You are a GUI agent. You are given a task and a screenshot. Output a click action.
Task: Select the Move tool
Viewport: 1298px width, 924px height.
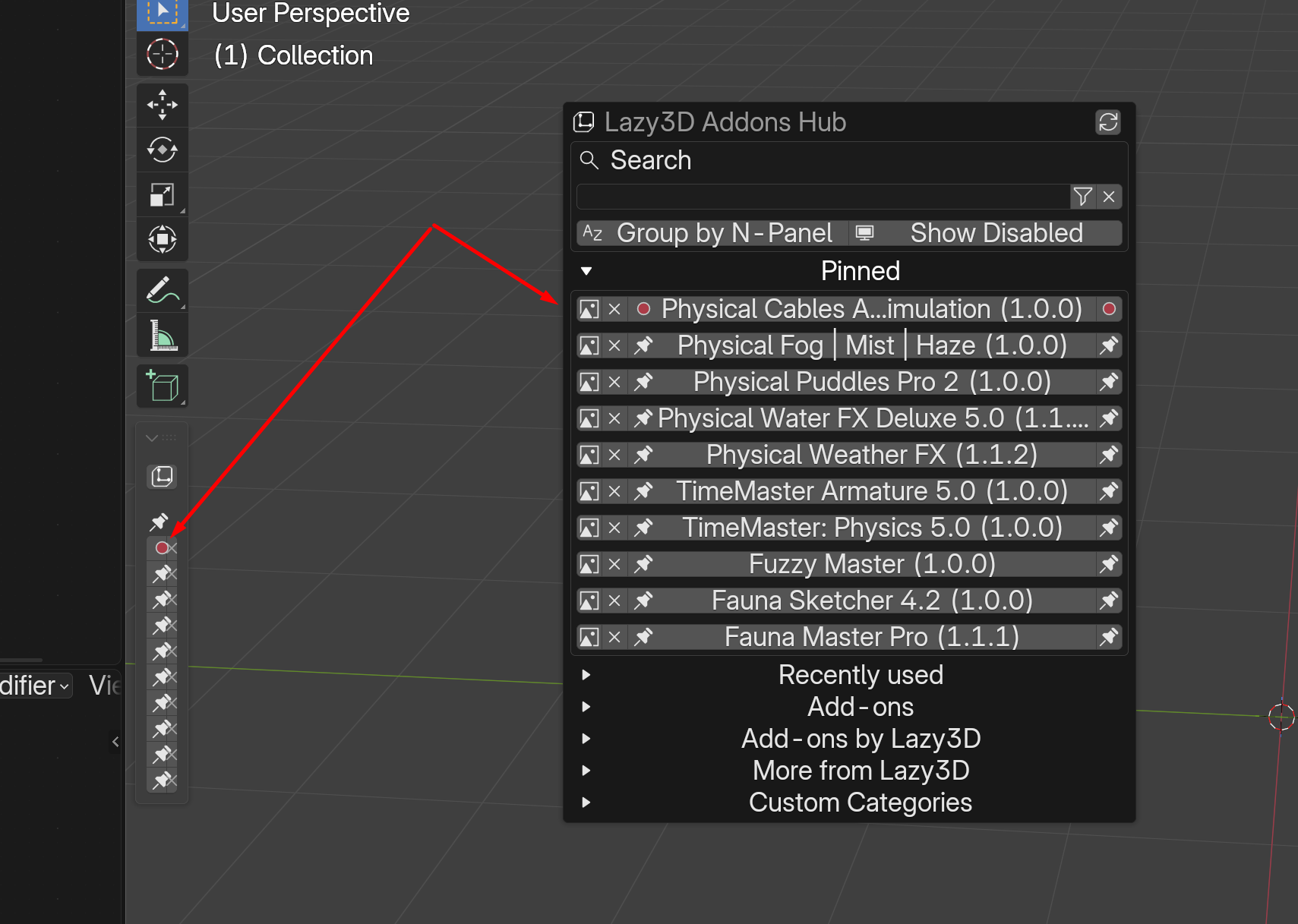(162, 105)
